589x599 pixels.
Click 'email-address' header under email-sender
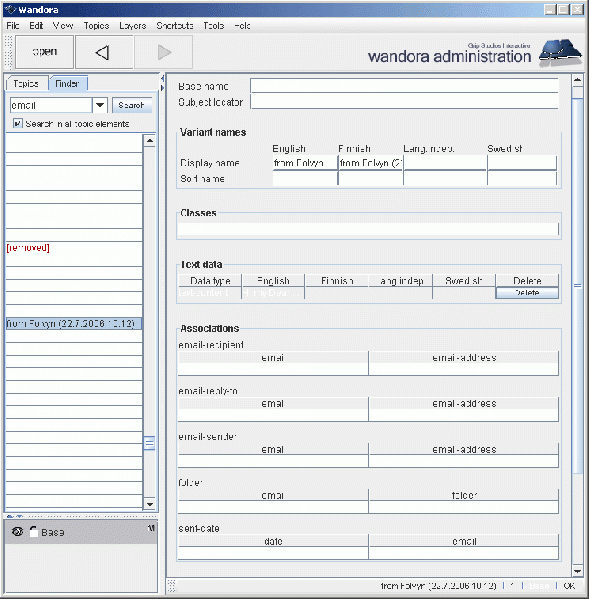[464, 449]
